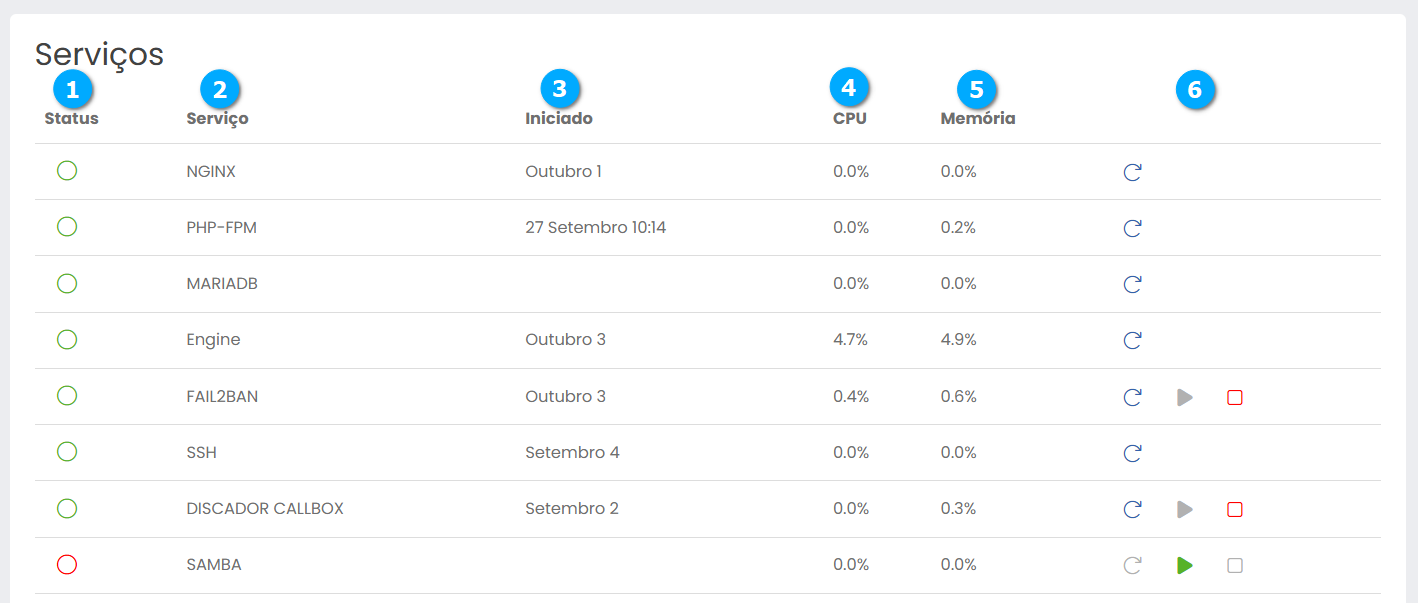Click the greyed restart icon for SAMBA

1132,565
